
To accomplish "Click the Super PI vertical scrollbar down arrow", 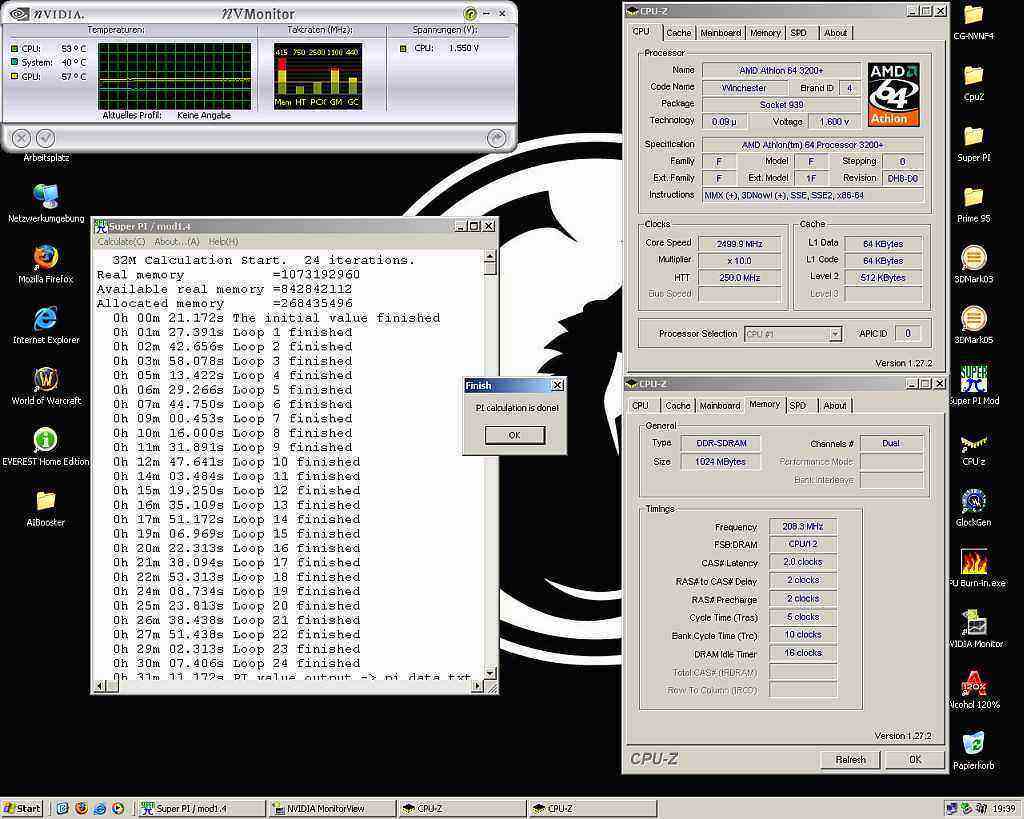I will pos(490,673).
